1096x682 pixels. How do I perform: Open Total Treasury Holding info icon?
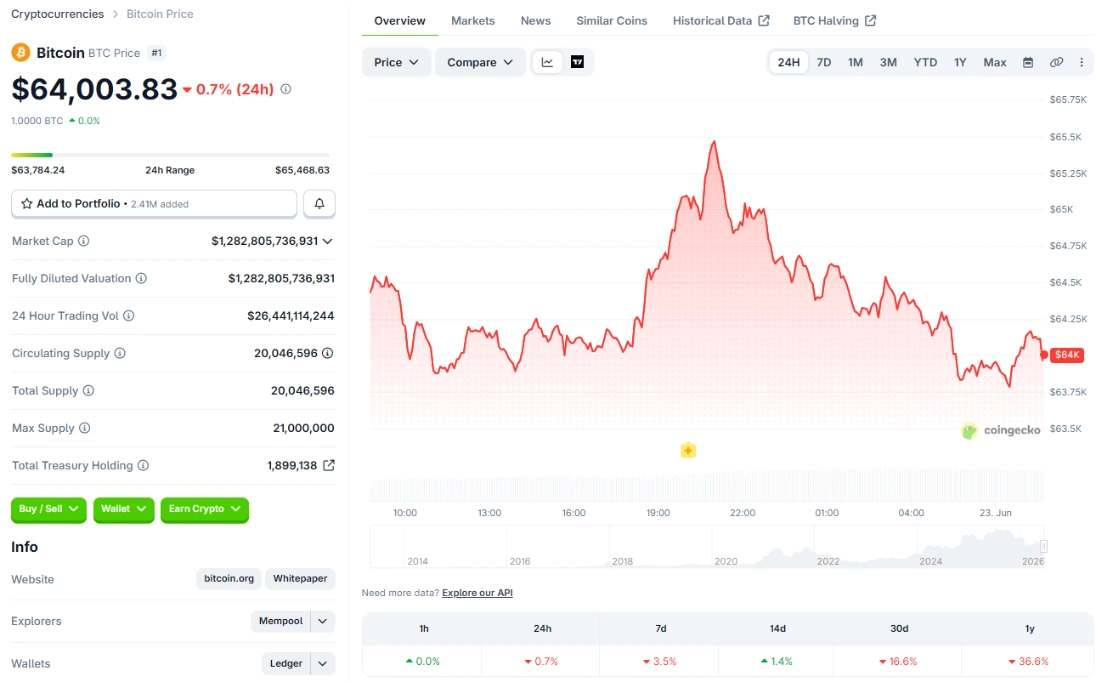click(143, 465)
